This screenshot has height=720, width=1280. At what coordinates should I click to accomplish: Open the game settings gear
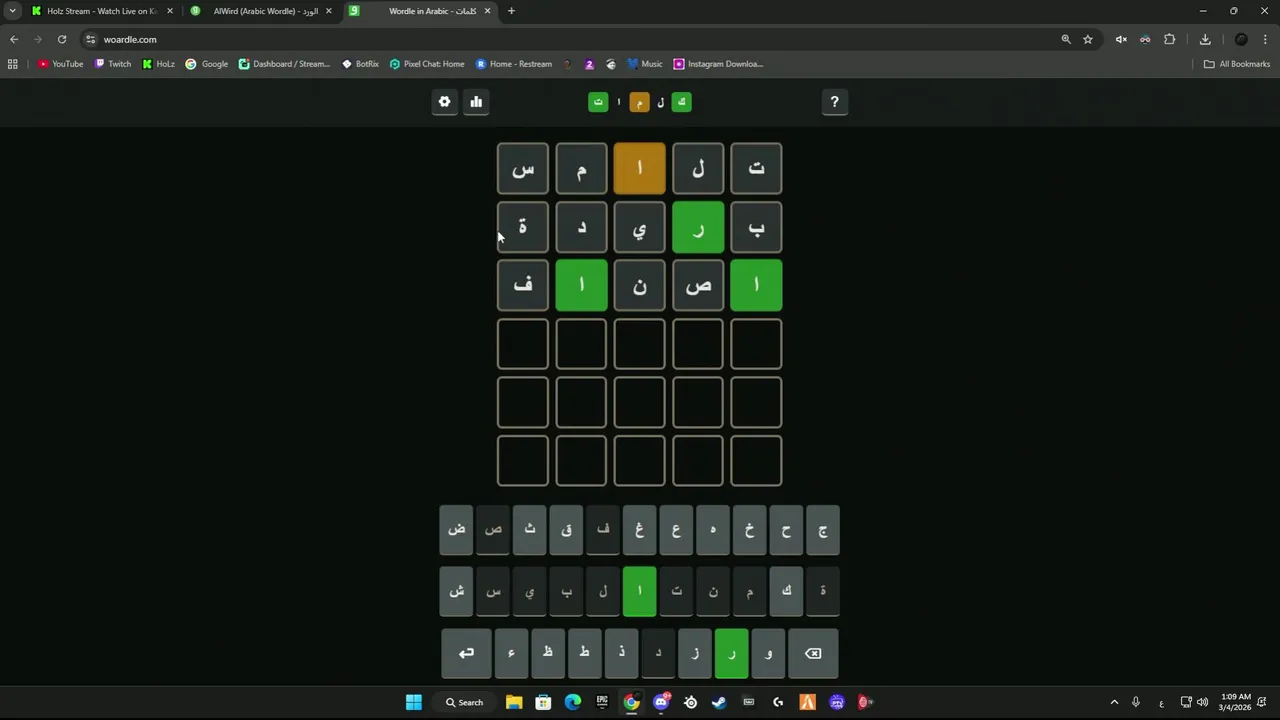(445, 102)
